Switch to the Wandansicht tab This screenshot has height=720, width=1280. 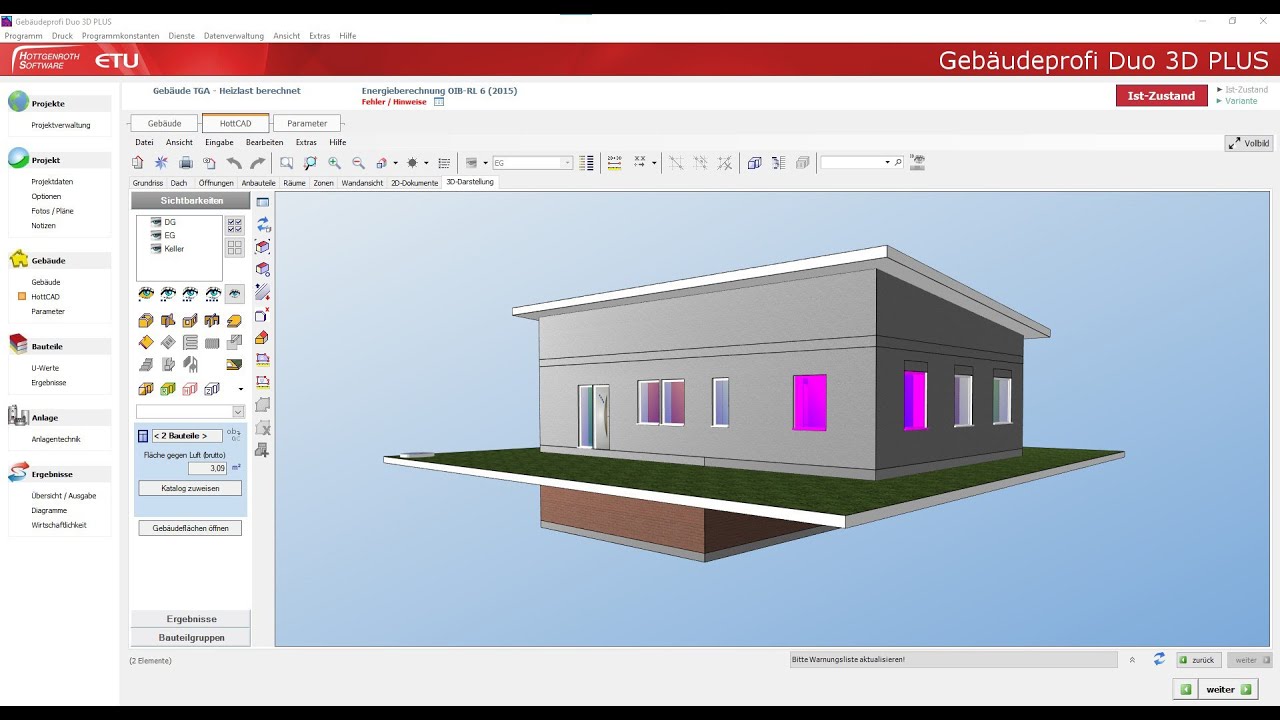tap(362, 183)
